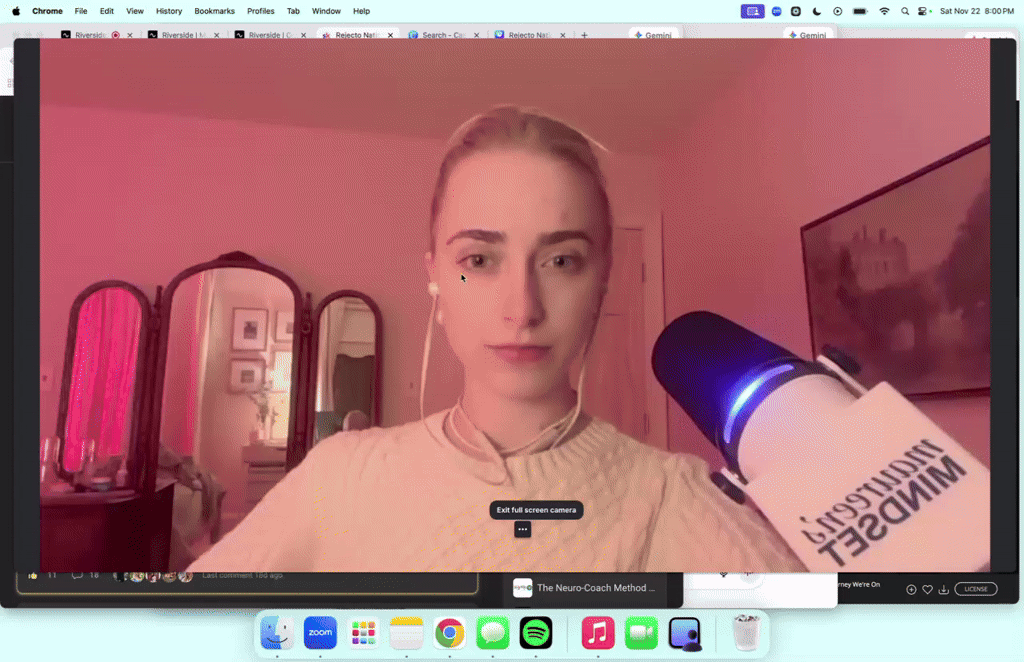
Task: Click the right Gemini button in background window
Action: [808, 35]
